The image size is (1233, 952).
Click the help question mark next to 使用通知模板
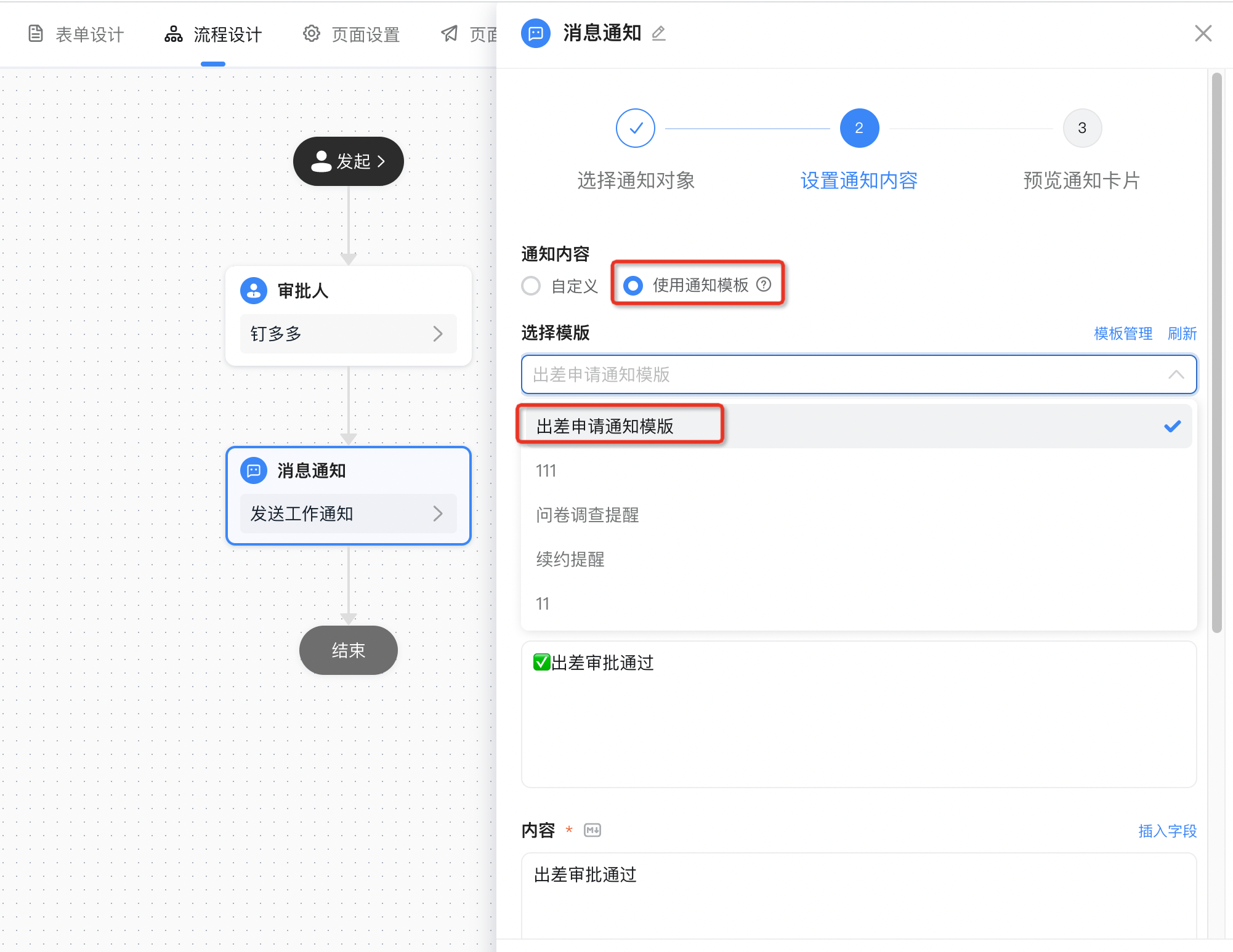click(x=764, y=284)
